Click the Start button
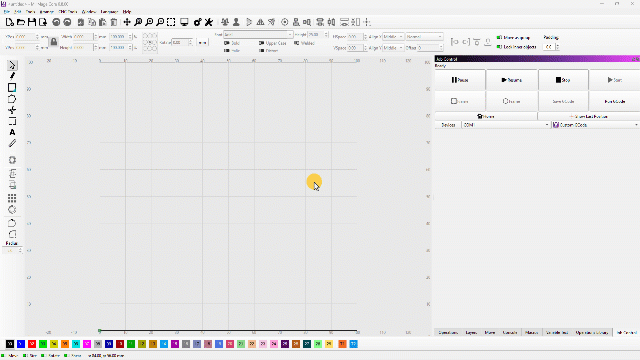 (614, 80)
